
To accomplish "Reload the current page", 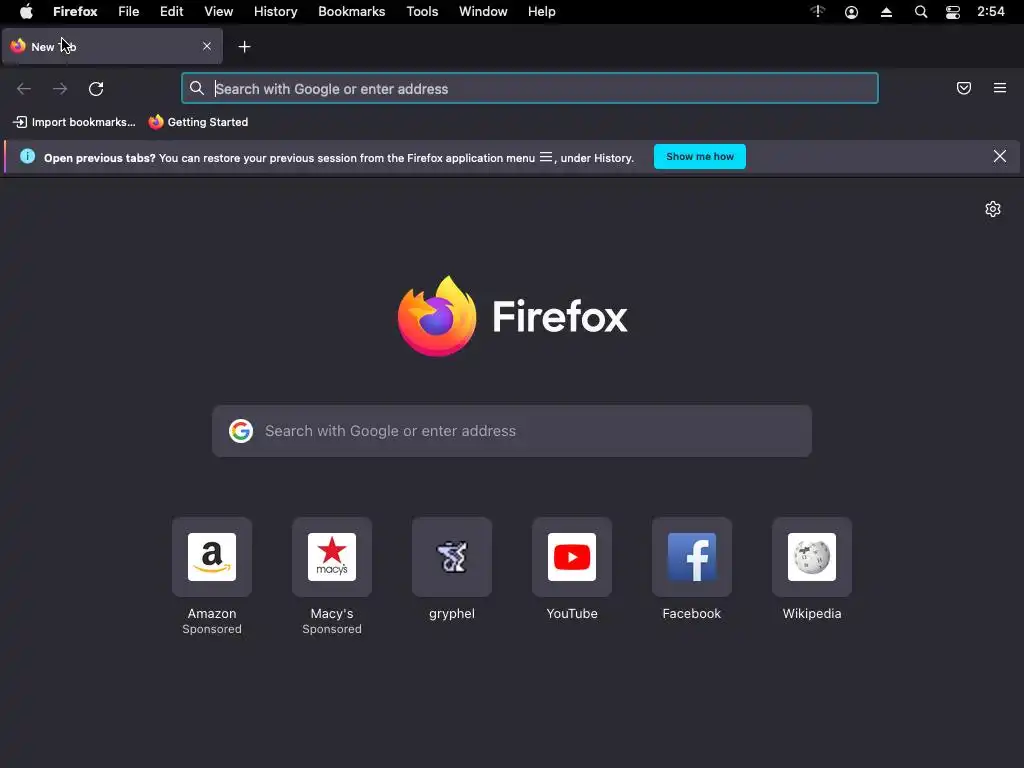I will pyautogui.click(x=96, y=89).
